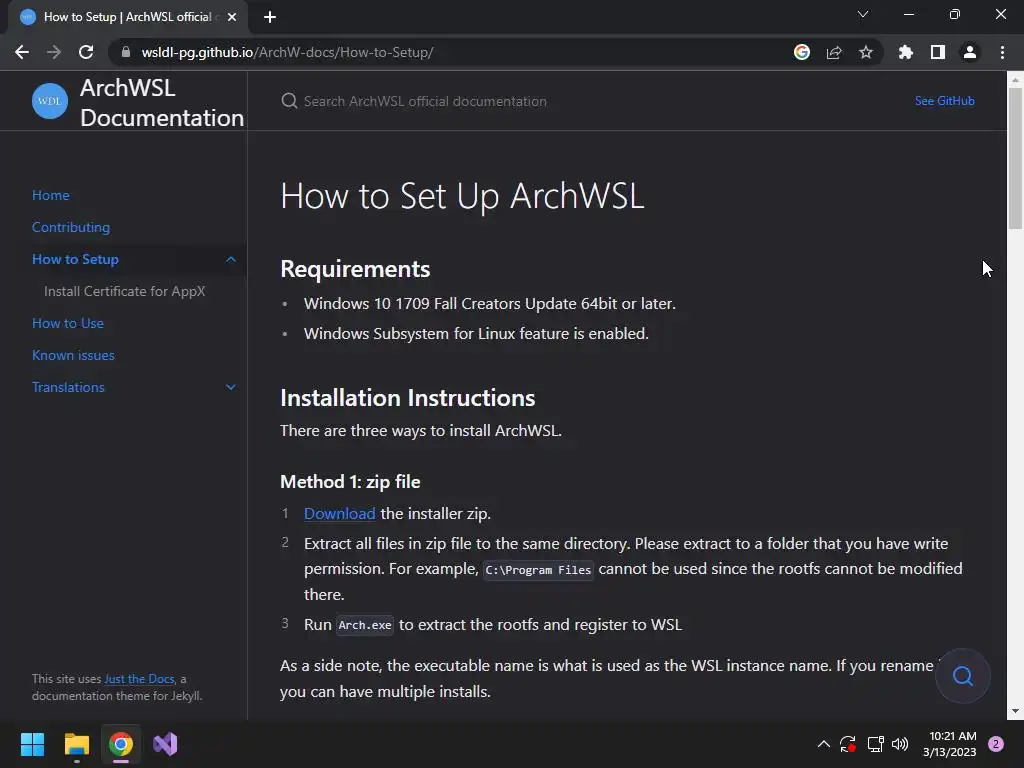The width and height of the screenshot is (1024, 768).
Task: Open the Extensions puzzle icon
Action: 906,52
